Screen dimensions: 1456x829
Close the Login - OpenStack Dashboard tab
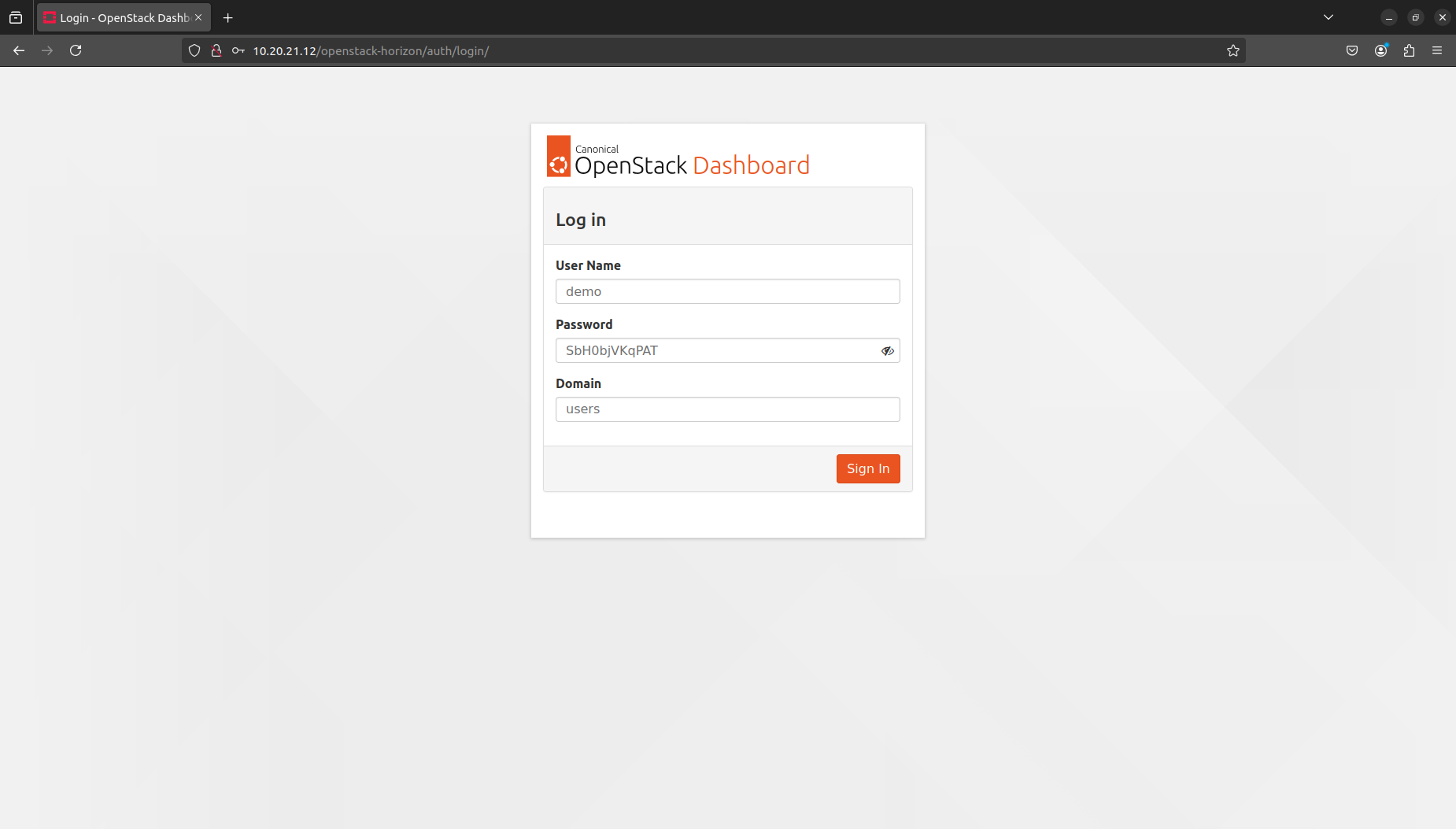198,17
